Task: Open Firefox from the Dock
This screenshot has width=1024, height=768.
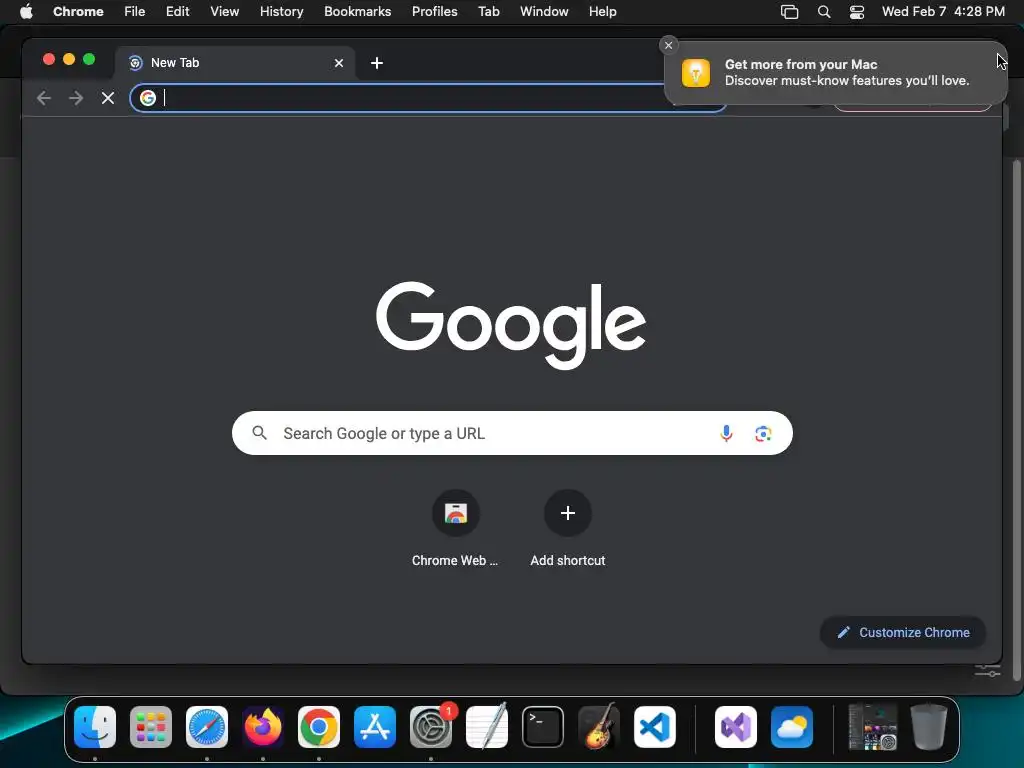Action: click(x=263, y=727)
